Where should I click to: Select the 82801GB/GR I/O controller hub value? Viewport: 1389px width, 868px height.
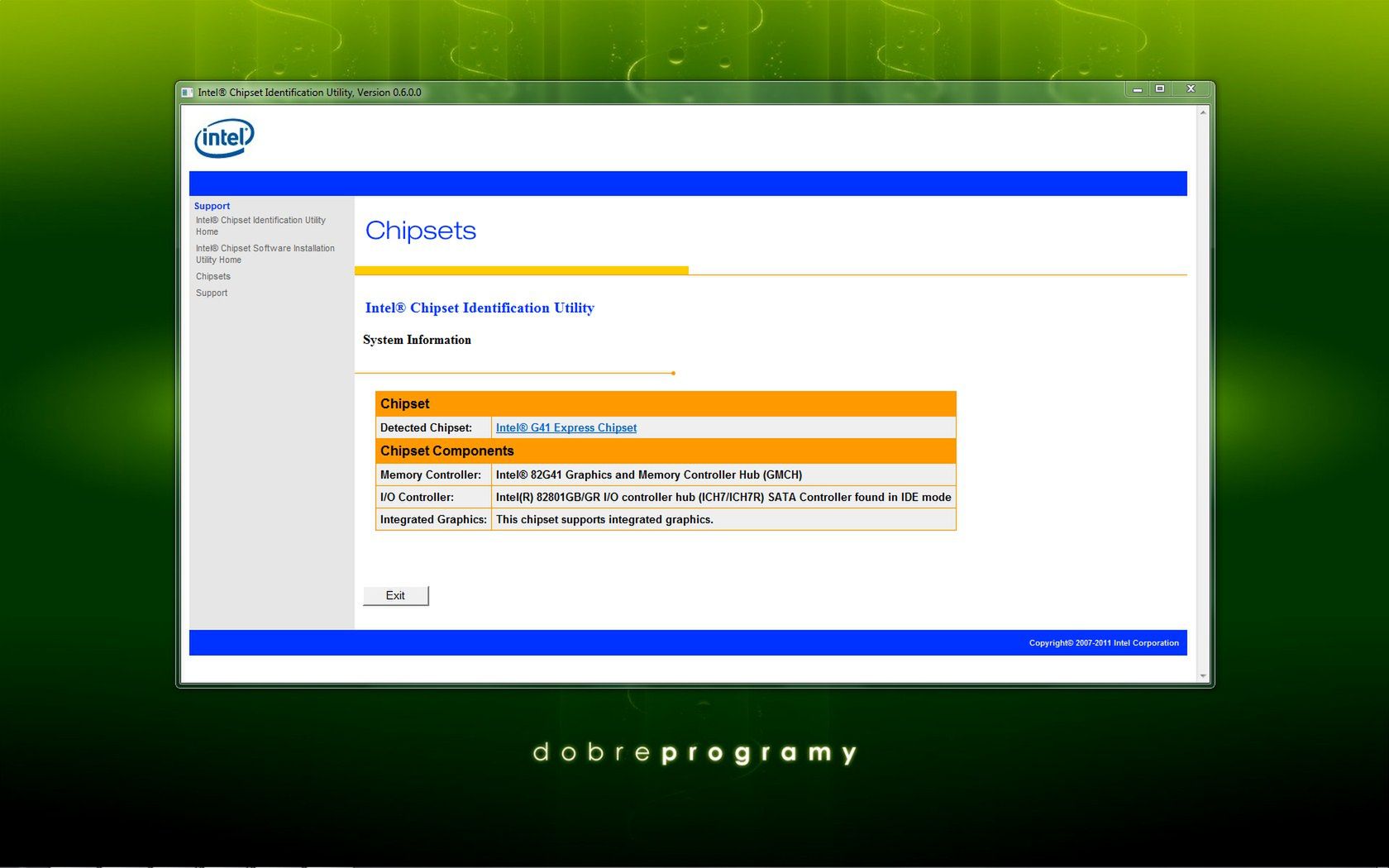click(x=723, y=497)
